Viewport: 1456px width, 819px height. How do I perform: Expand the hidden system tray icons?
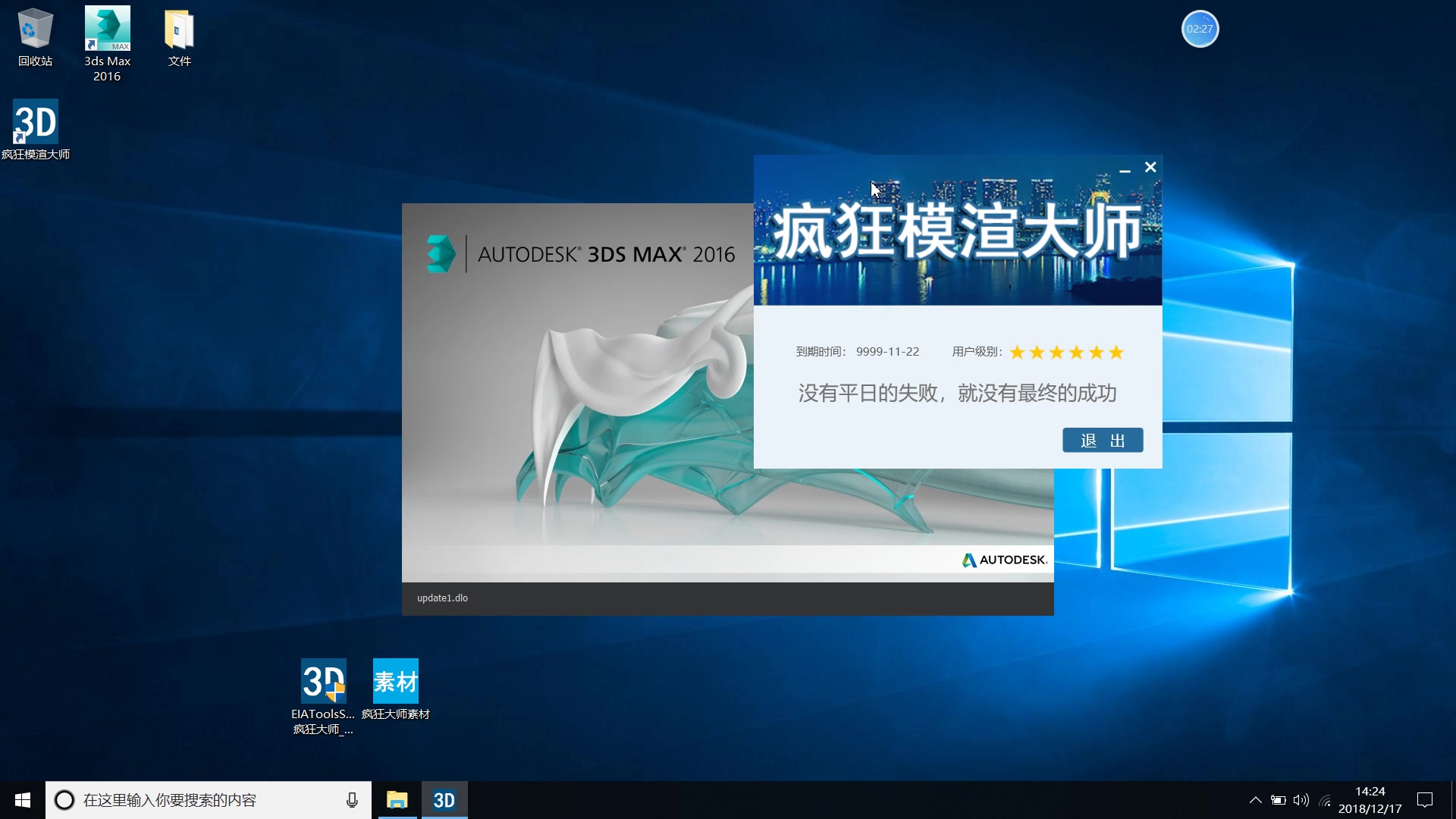coord(1255,800)
